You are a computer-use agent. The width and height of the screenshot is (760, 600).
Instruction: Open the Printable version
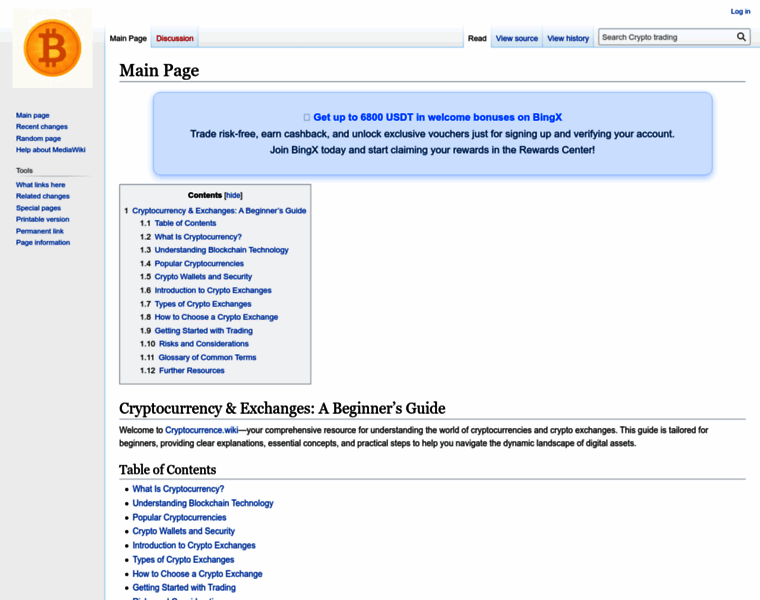pyautogui.click(x=43, y=220)
